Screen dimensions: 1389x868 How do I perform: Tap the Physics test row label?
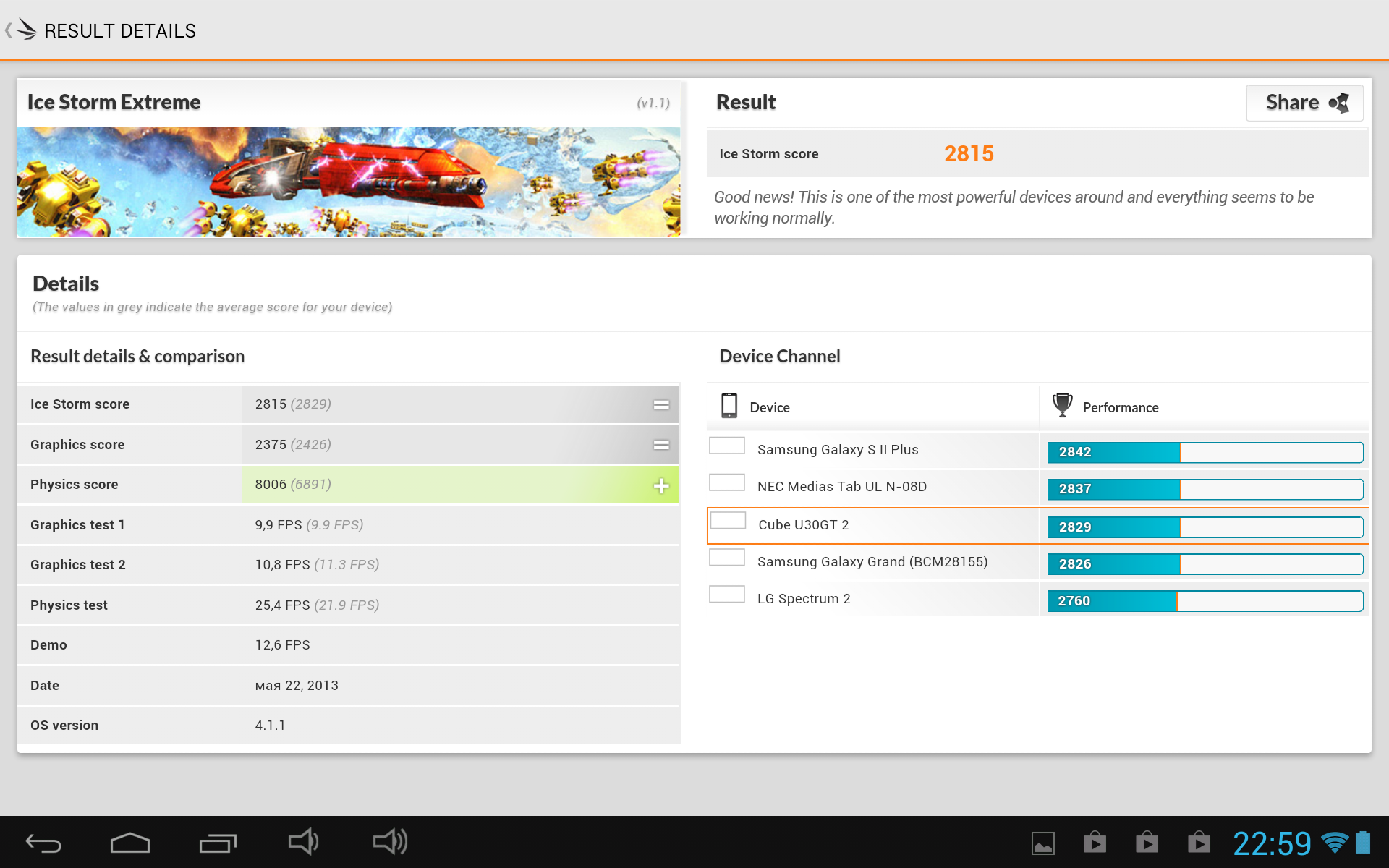pyautogui.click(x=69, y=605)
